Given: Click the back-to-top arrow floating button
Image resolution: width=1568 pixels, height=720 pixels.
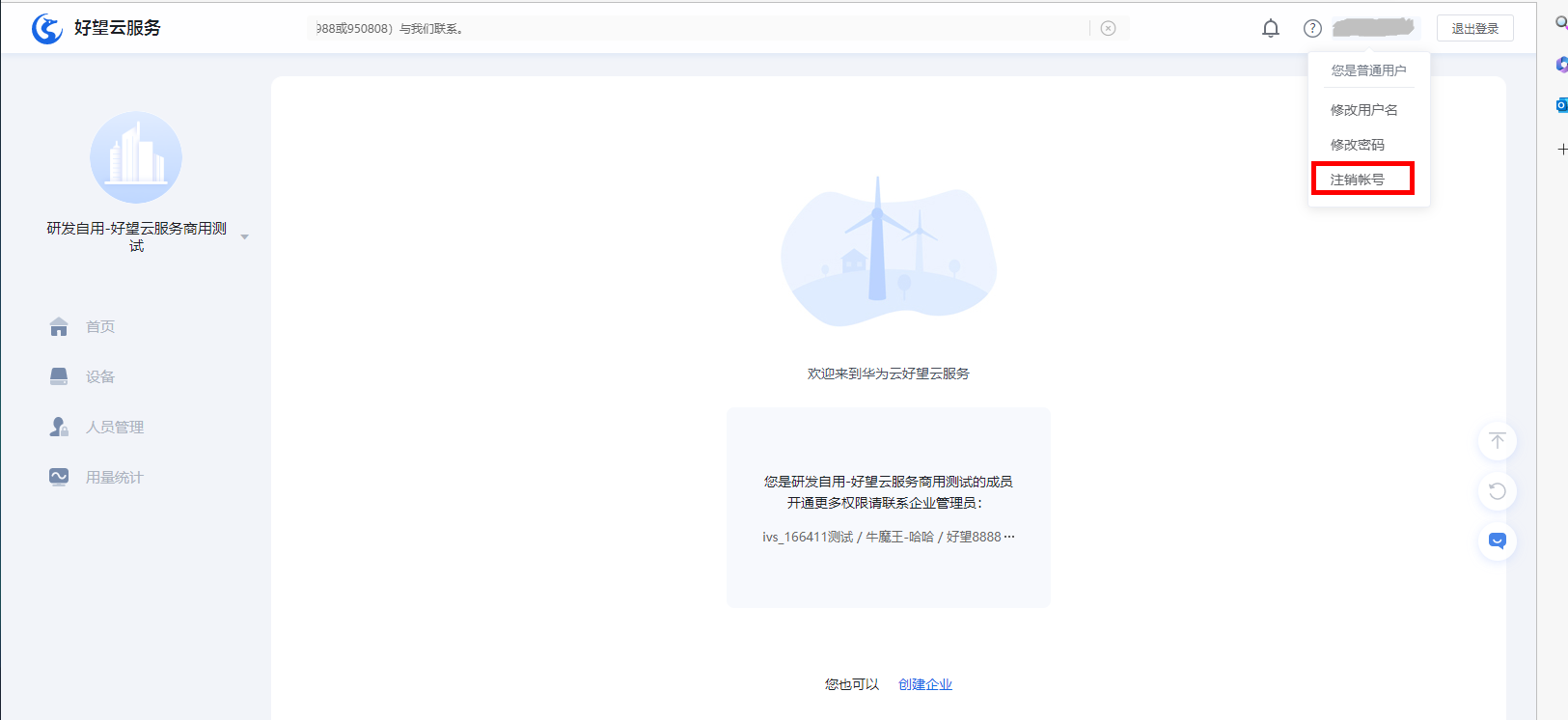Looking at the screenshot, I should [1498, 441].
